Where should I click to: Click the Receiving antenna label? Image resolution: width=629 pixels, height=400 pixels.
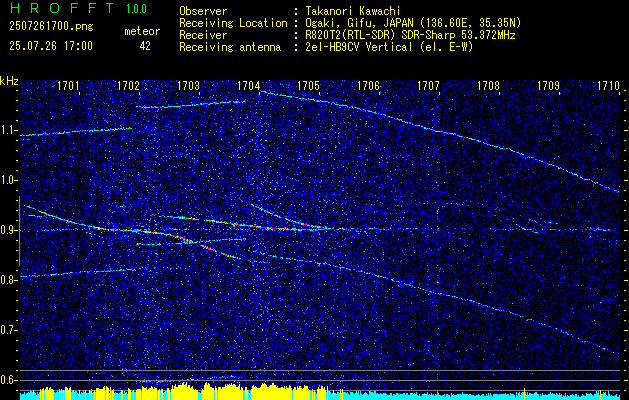[230, 47]
